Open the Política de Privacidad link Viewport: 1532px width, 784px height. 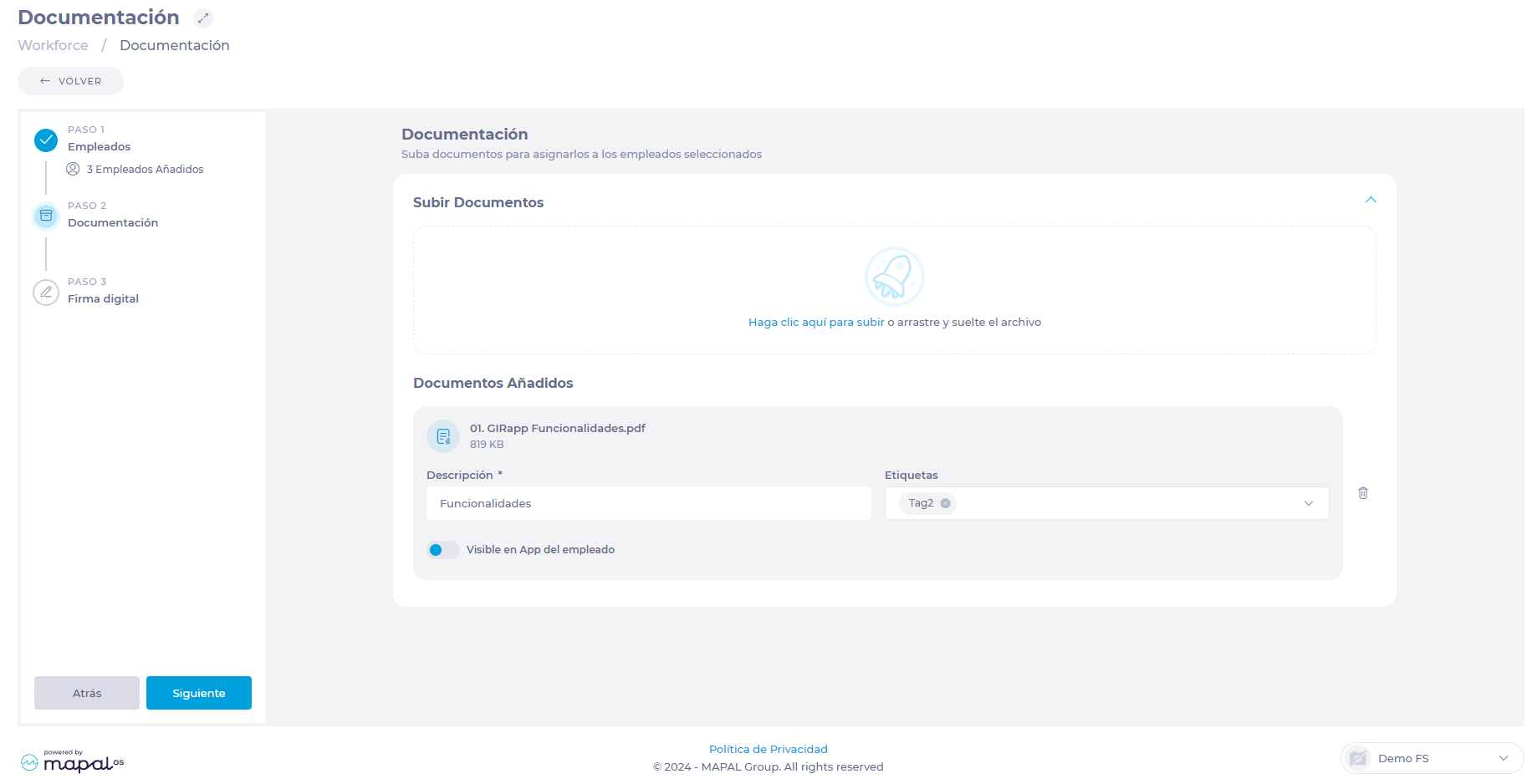pos(769,750)
